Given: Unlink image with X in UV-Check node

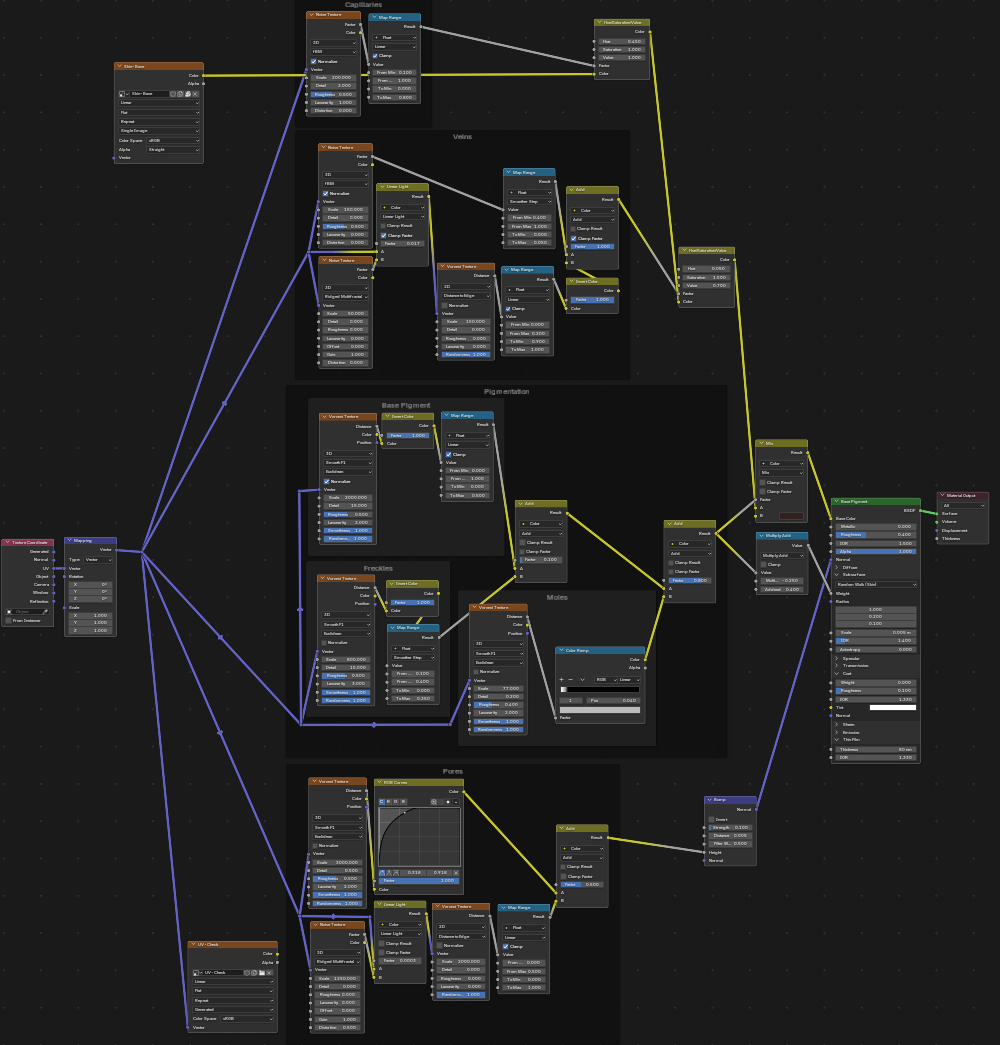Looking at the screenshot, I should (269, 972).
